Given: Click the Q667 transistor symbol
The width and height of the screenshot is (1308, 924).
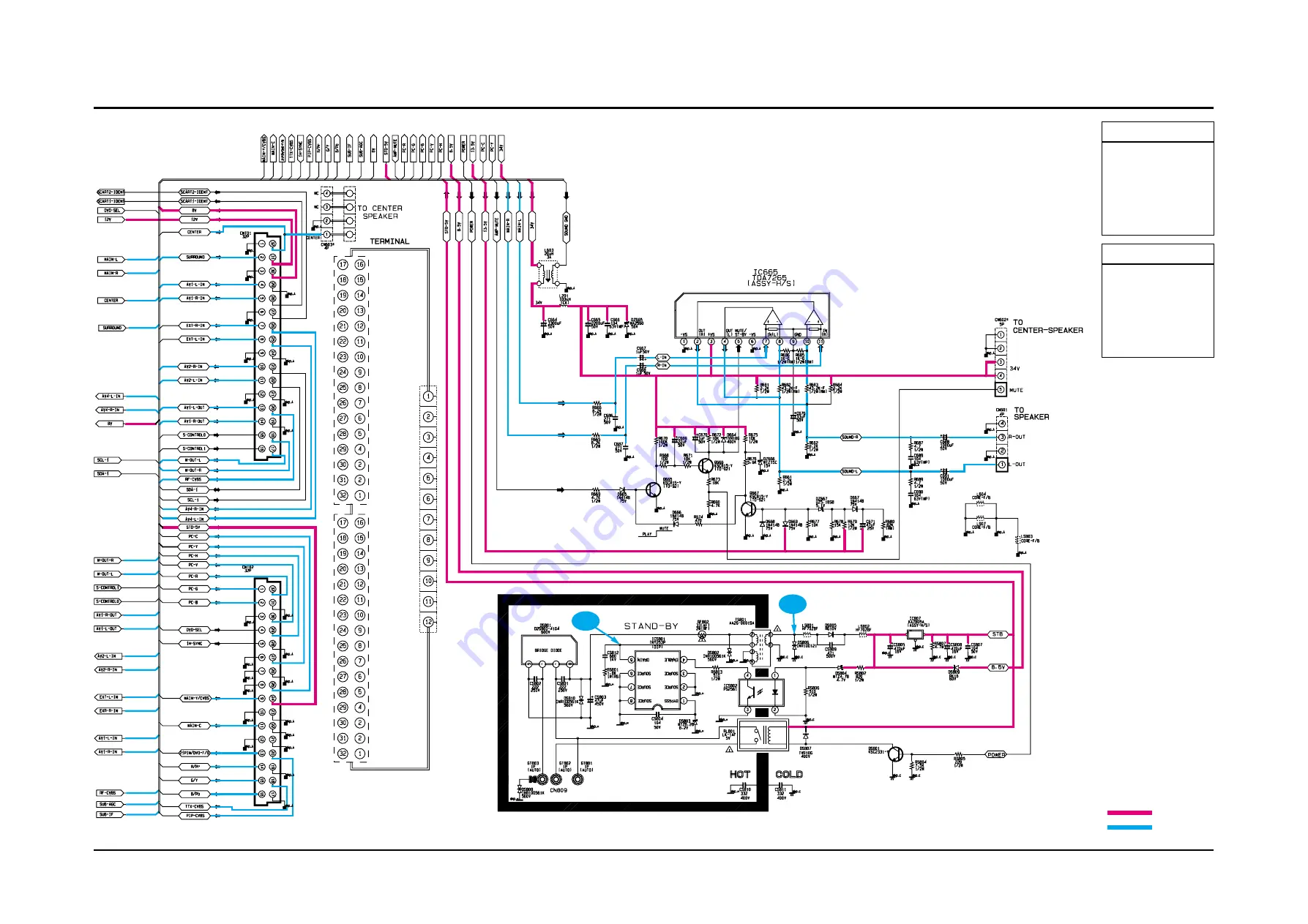Looking at the screenshot, I should 748,508.
